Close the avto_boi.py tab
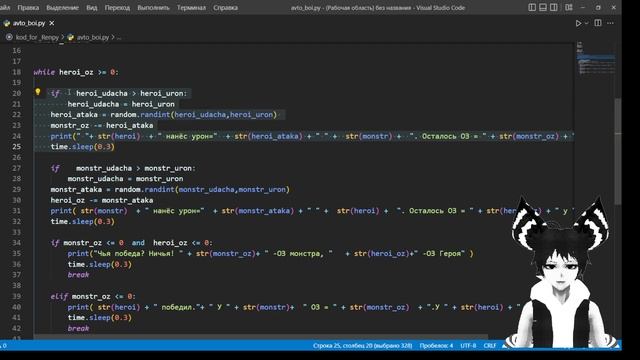640x360 pixels. click(x=52, y=23)
